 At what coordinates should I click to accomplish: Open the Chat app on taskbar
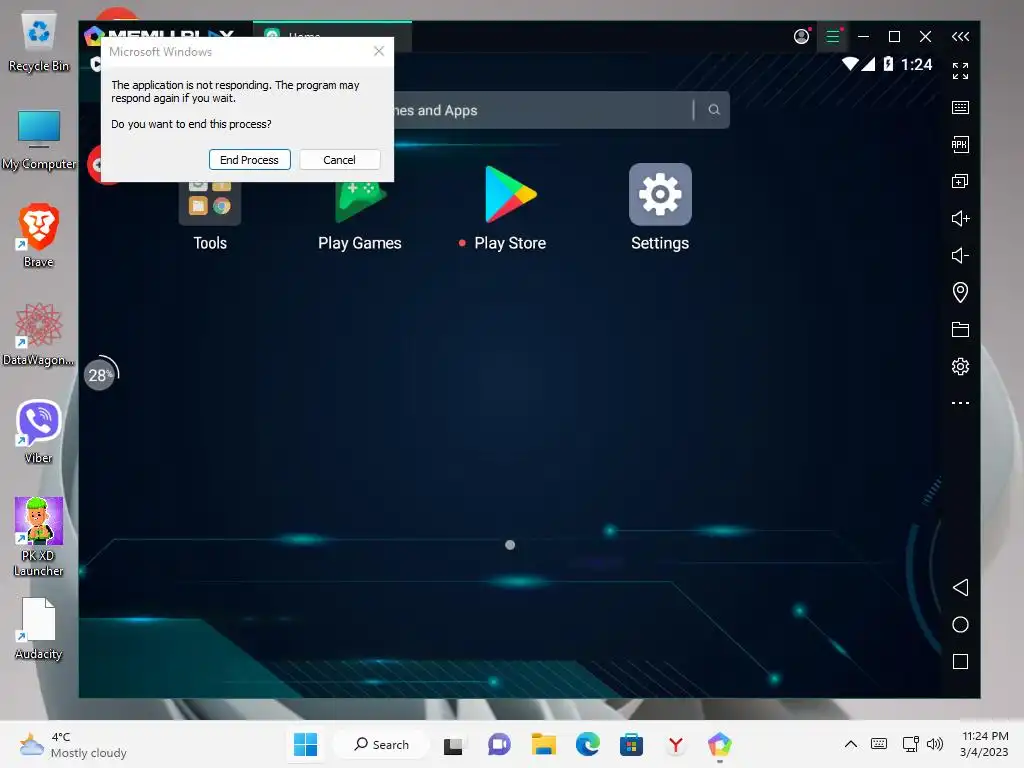(x=499, y=744)
